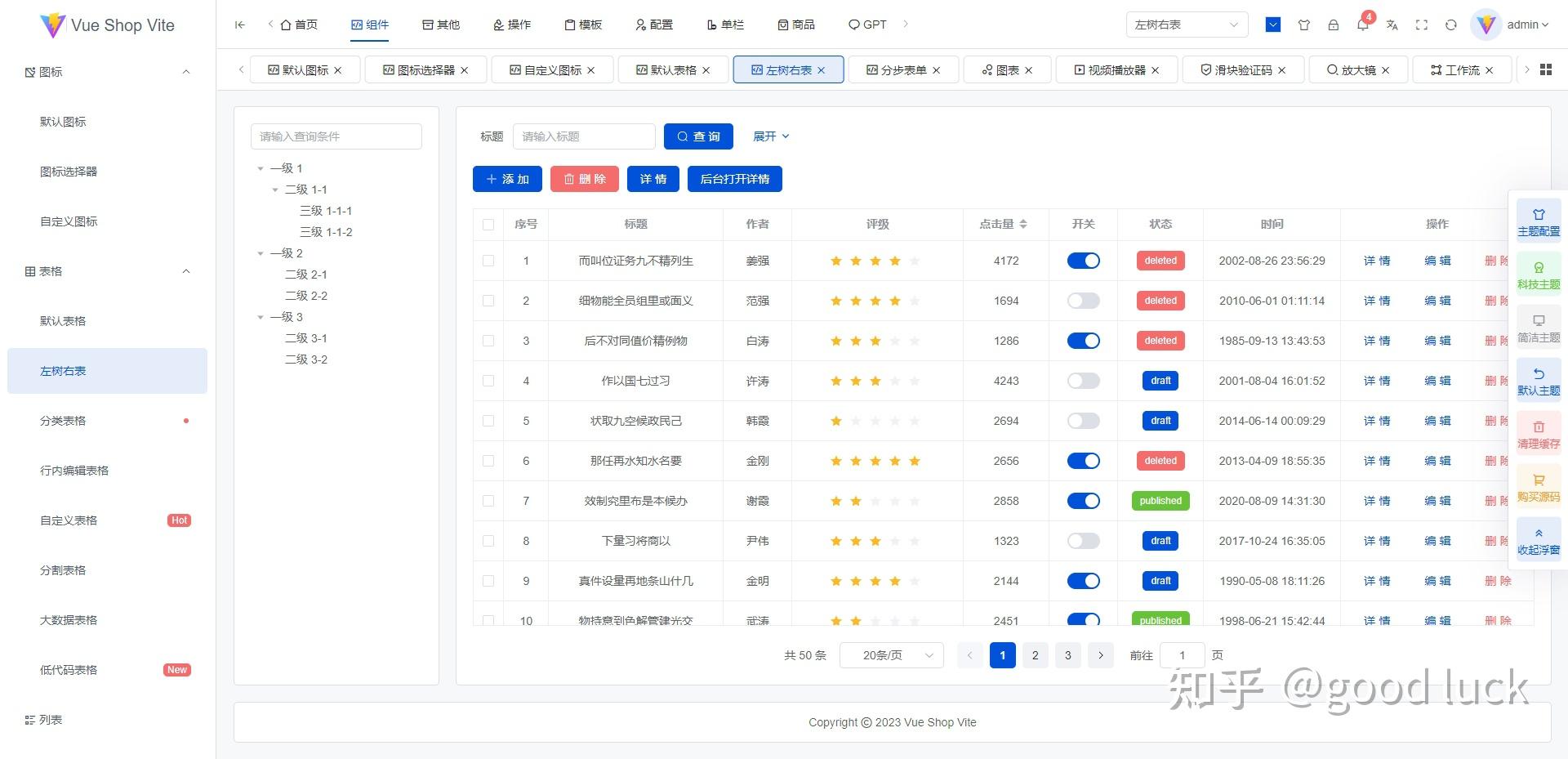Screen dimensions: 1568x759
Task: Go to page 3 in pagination
Action: tap(1067, 654)
